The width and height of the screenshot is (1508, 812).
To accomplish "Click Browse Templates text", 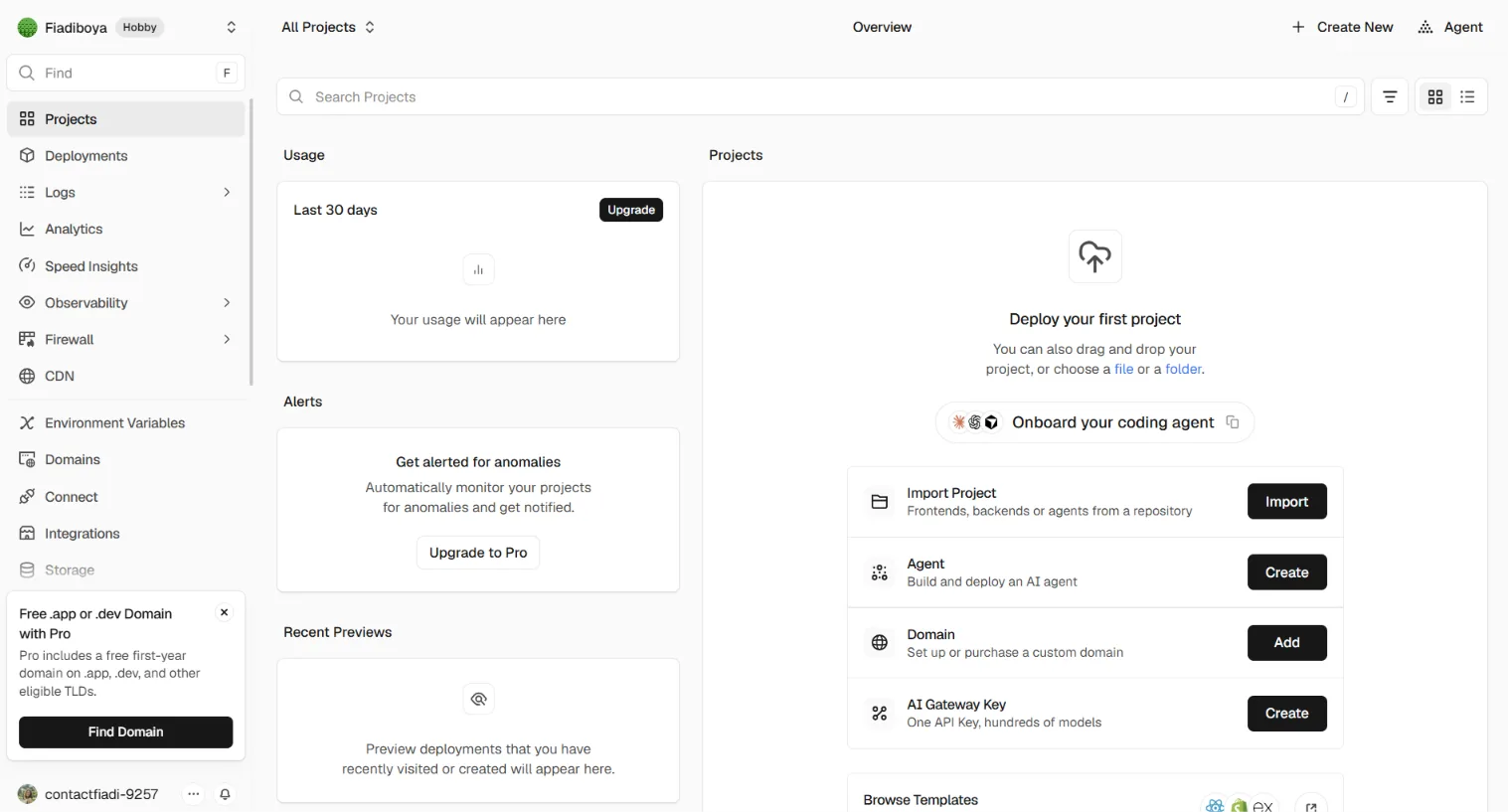I will click(921, 801).
